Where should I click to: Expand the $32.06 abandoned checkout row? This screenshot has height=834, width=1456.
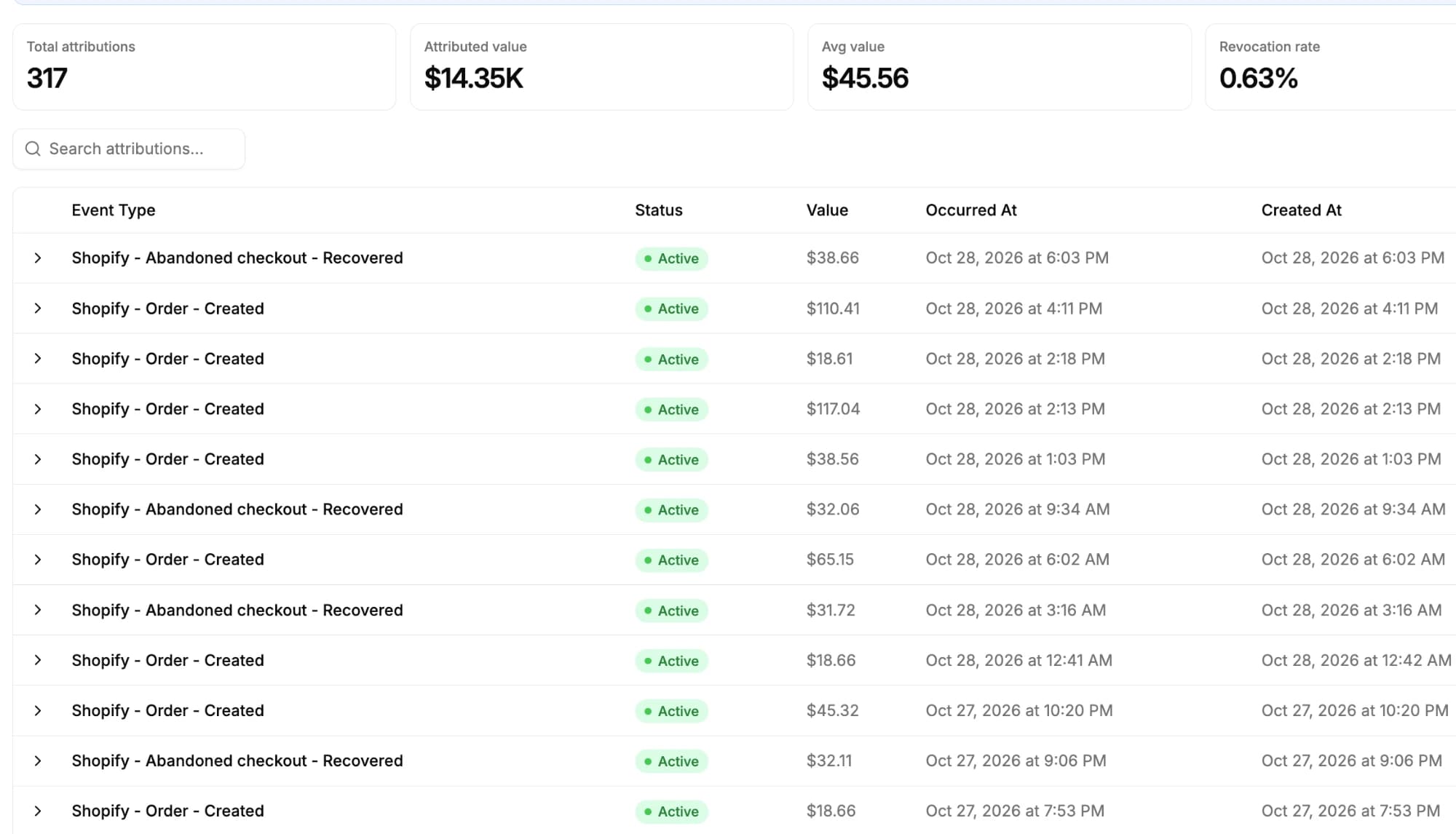pyautogui.click(x=38, y=509)
